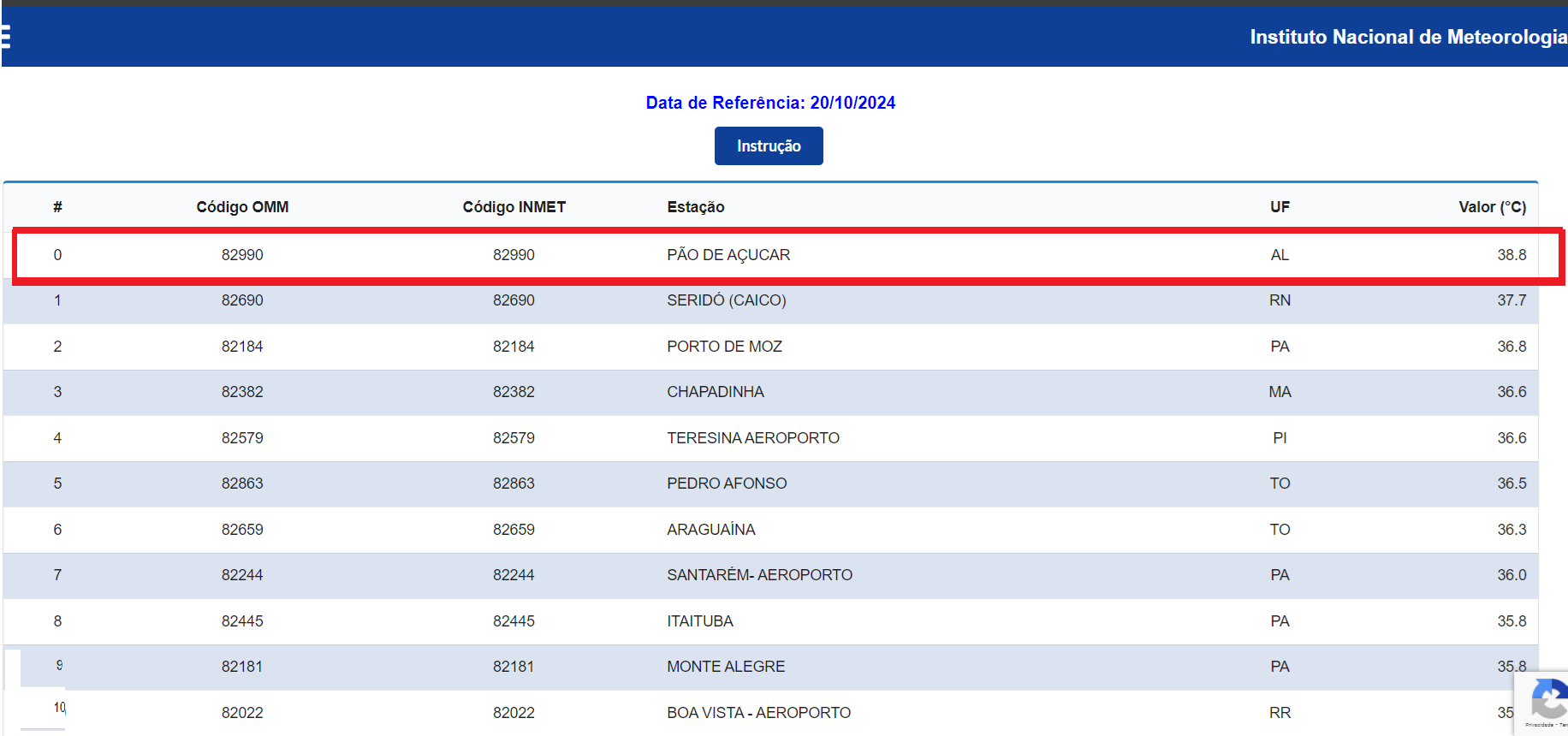Click UF cell MA
Viewport: 1568px width, 736px height.
[1280, 392]
